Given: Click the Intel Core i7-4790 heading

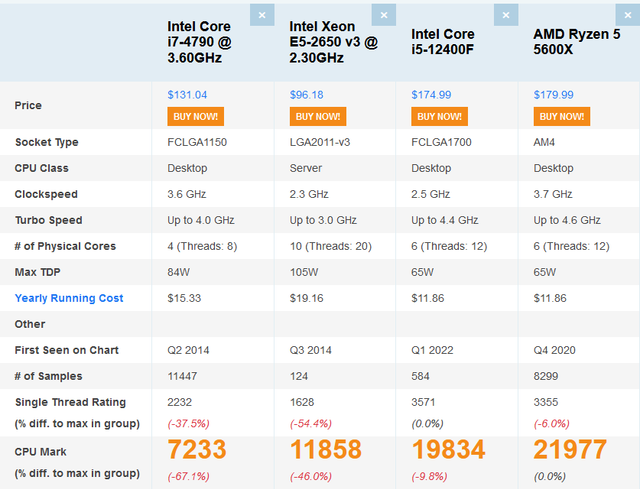Looking at the screenshot, I should click(200, 42).
